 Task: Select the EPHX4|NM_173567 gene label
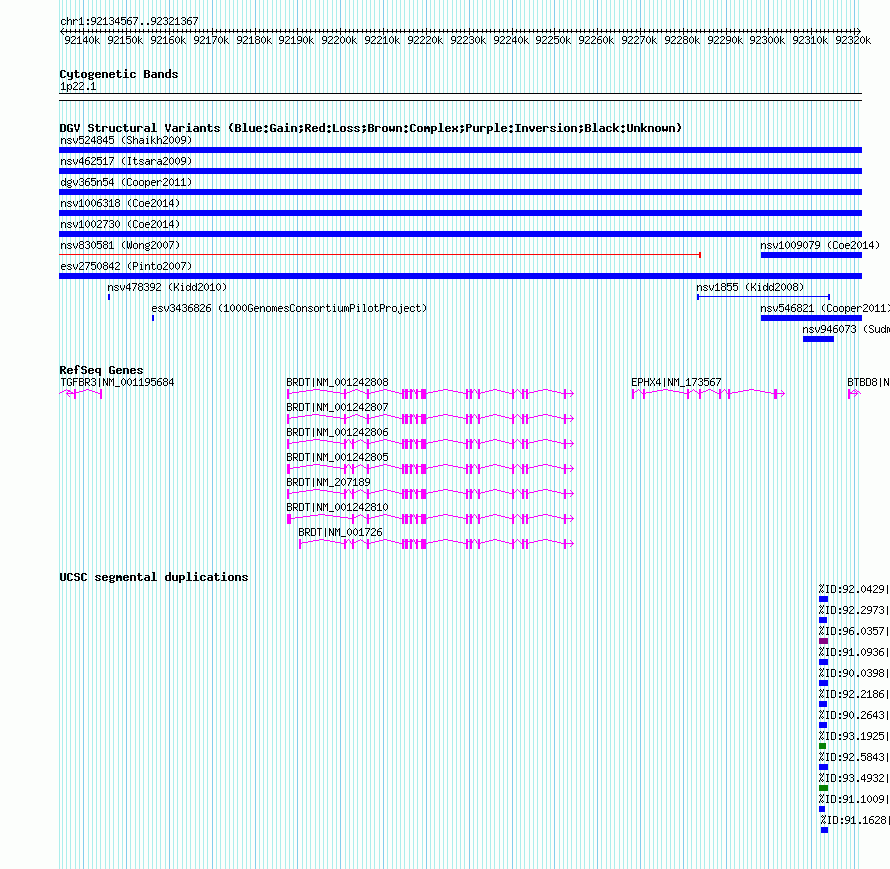(676, 383)
